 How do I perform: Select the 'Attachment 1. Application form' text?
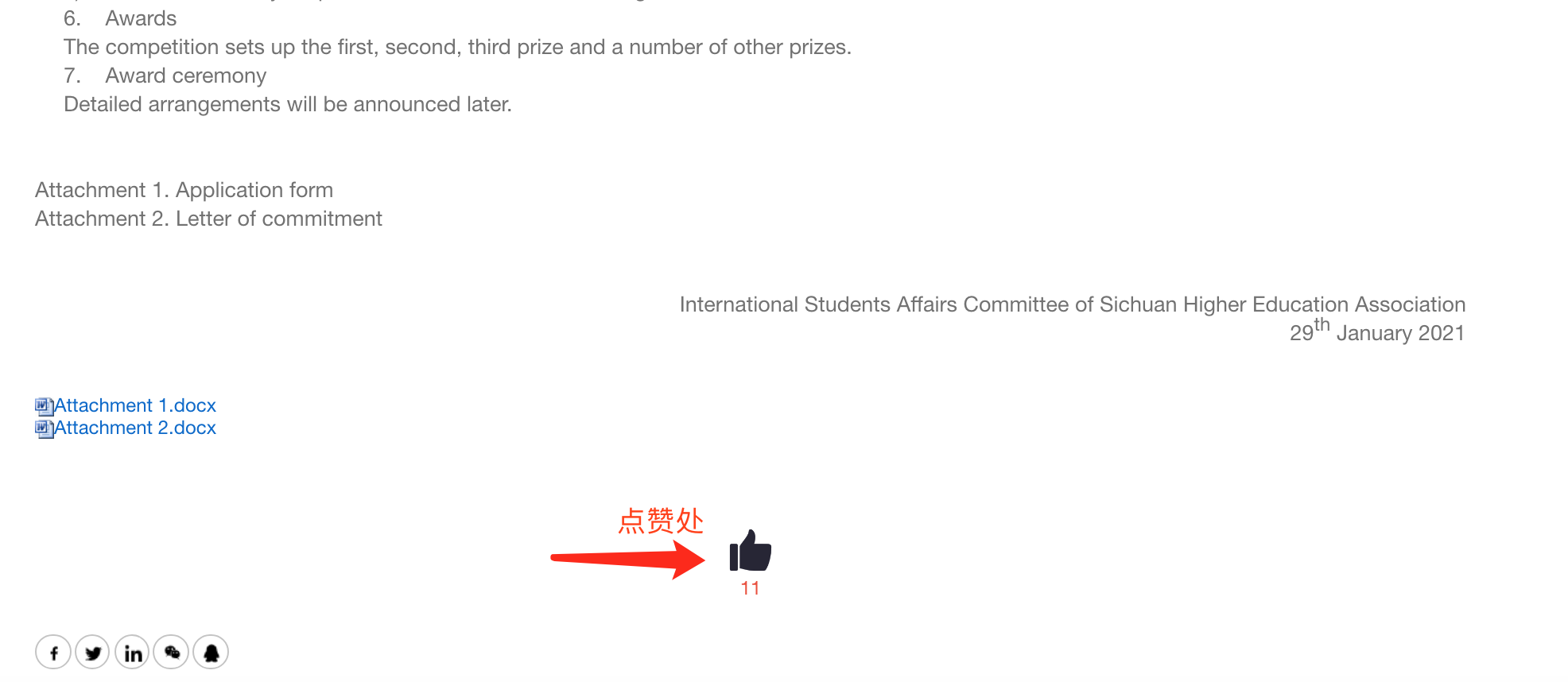(184, 190)
